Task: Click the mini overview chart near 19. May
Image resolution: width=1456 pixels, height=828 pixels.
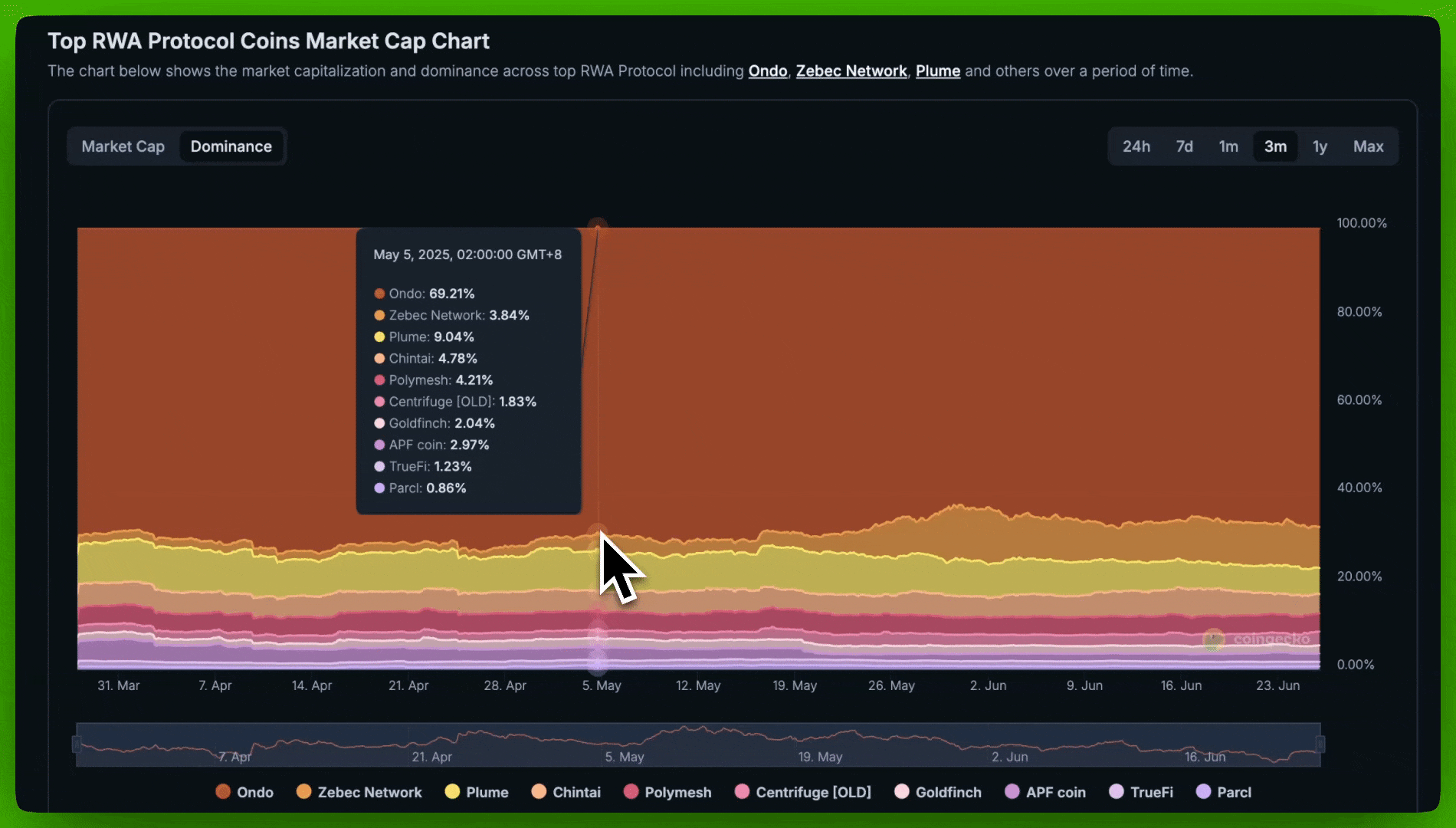Action: (820, 742)
